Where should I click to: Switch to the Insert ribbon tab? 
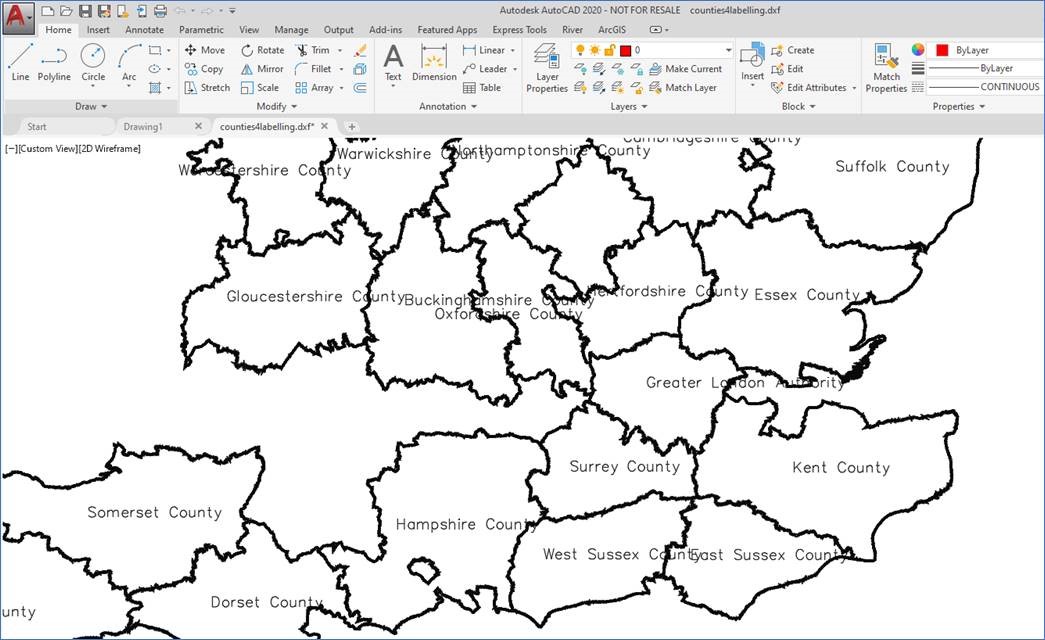[x=98, y=29]
